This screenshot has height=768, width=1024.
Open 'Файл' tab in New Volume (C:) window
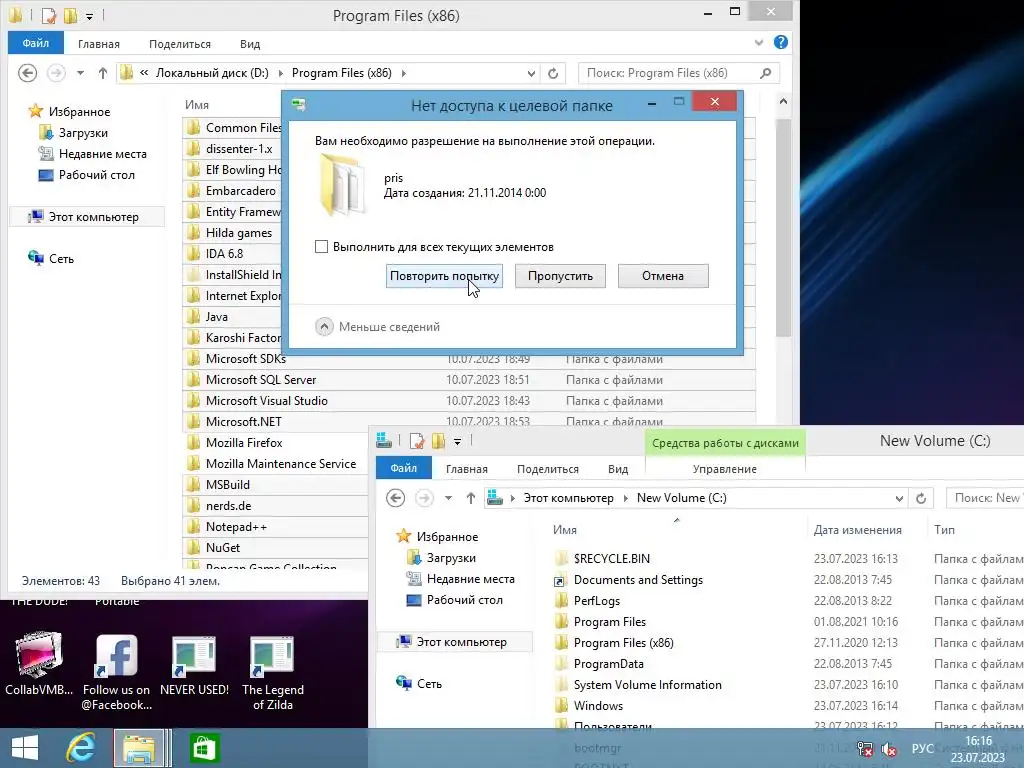point(404,468)
